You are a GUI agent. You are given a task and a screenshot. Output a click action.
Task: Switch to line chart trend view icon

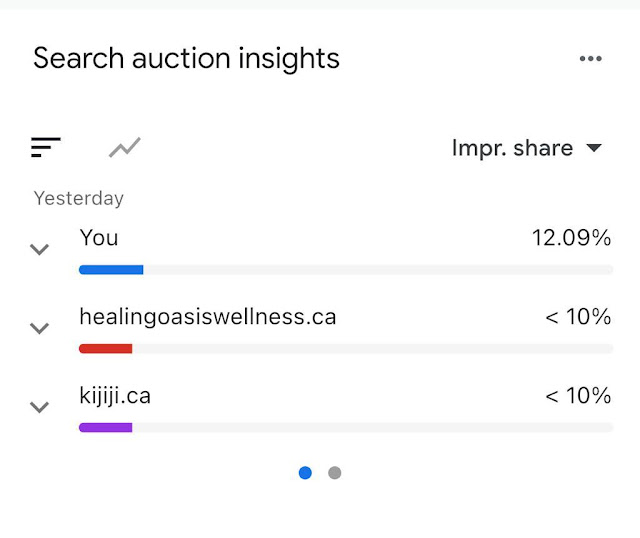pyautogui.click(x=125, y=147)
